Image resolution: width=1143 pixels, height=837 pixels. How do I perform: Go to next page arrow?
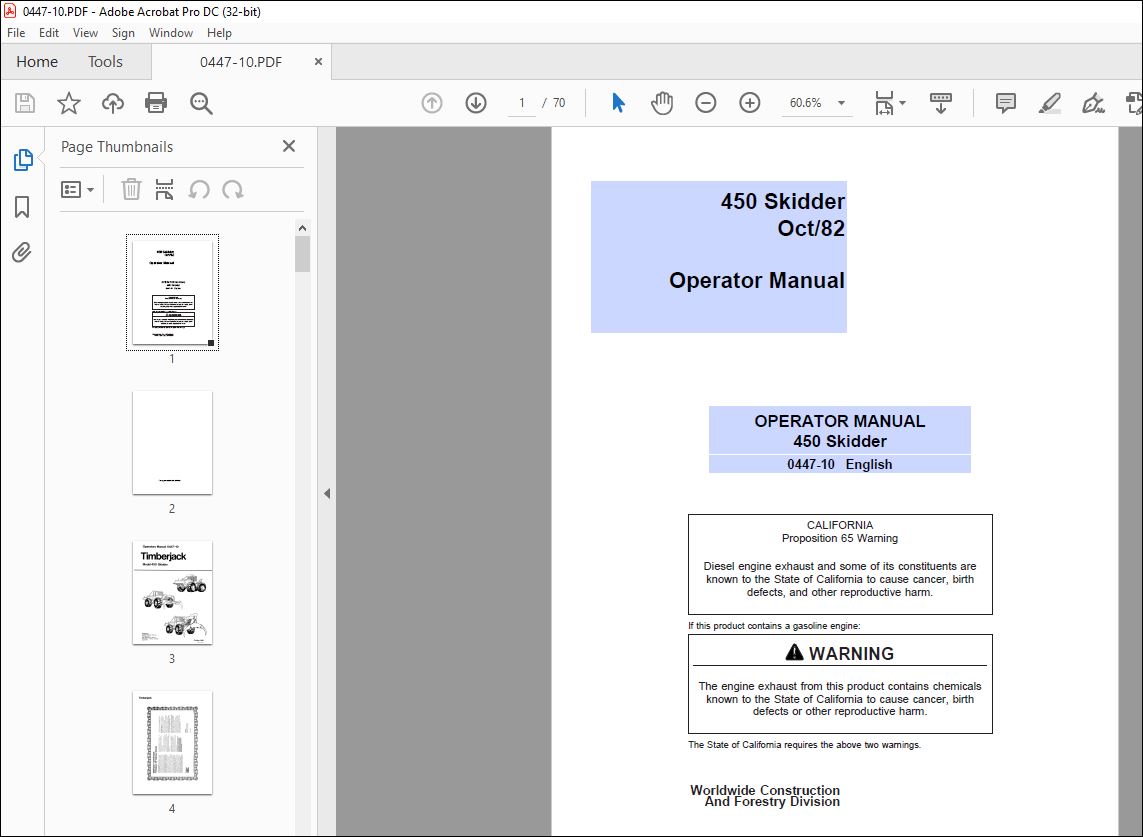476,103
